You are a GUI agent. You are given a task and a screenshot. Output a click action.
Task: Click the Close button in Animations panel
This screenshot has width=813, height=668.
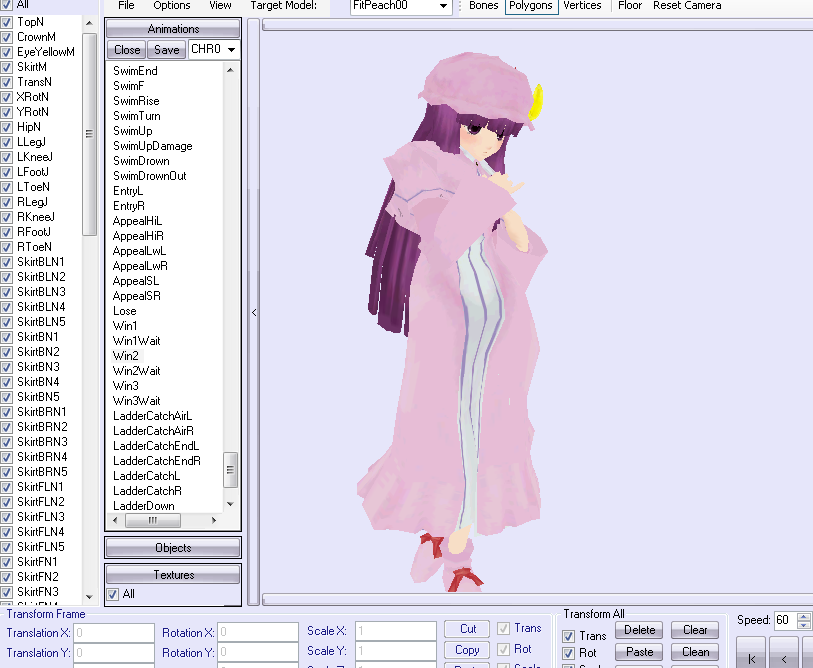127,50
